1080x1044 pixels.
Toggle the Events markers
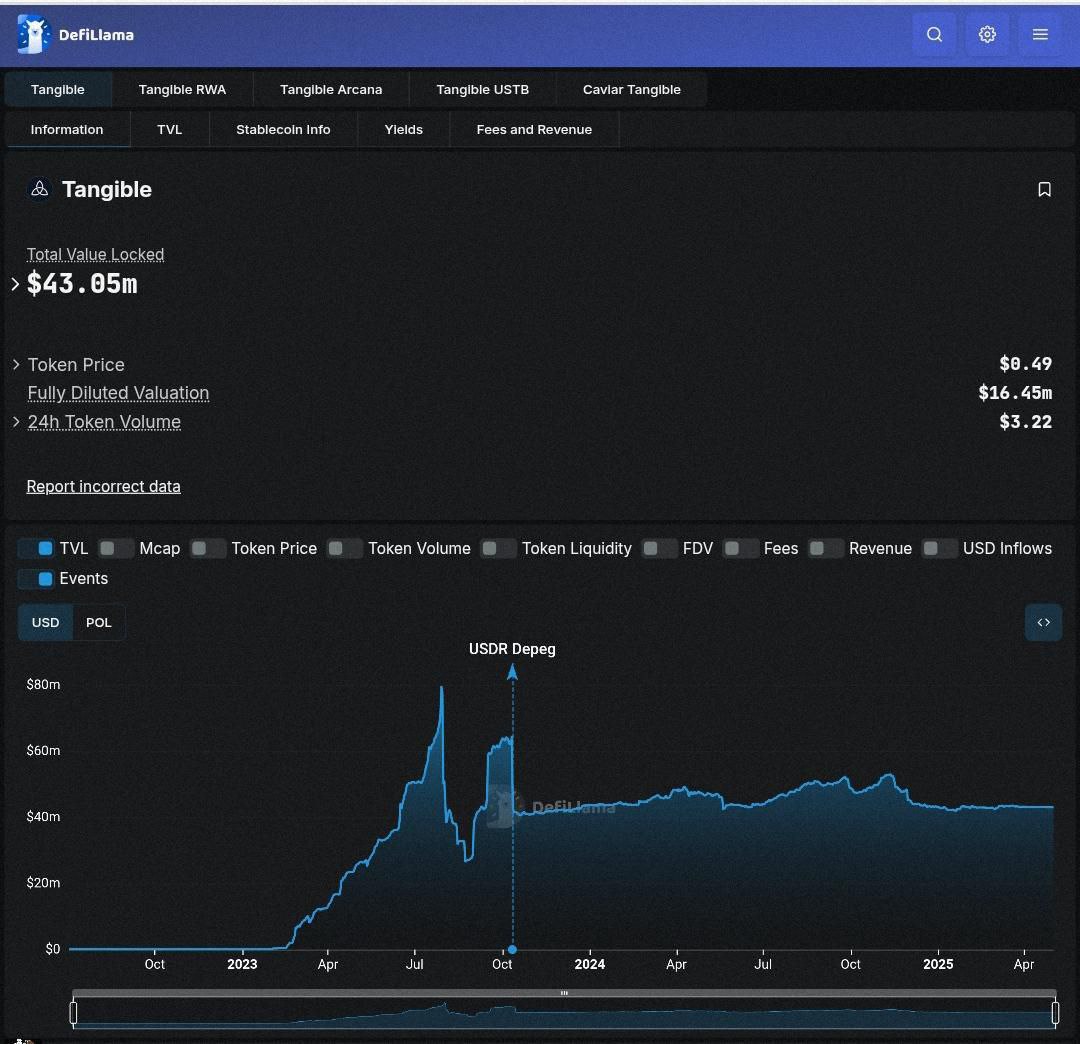point(37,579)
